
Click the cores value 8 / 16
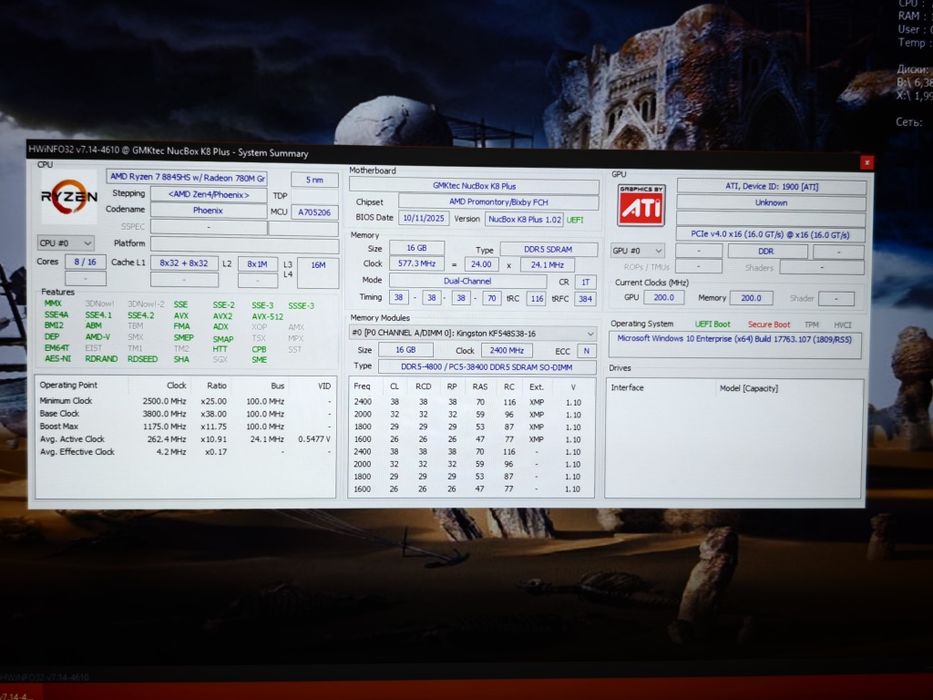click(85, 262)
